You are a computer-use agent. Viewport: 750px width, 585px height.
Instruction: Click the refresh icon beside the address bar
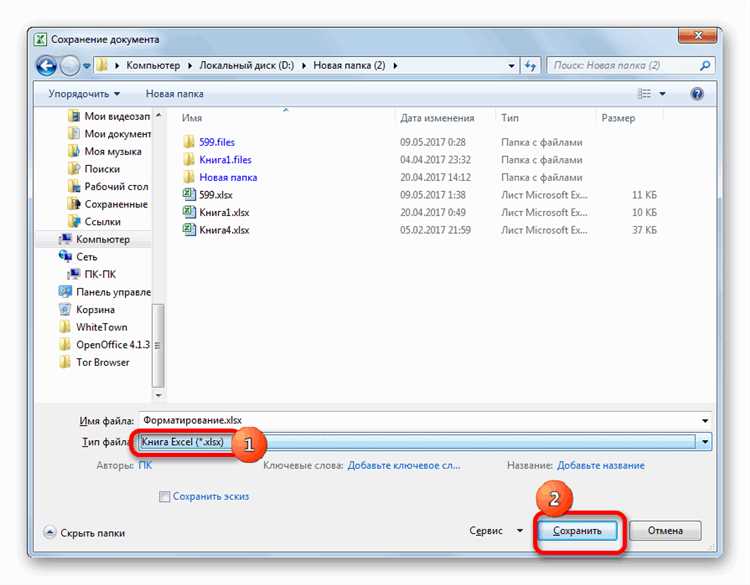coord(530,66)
